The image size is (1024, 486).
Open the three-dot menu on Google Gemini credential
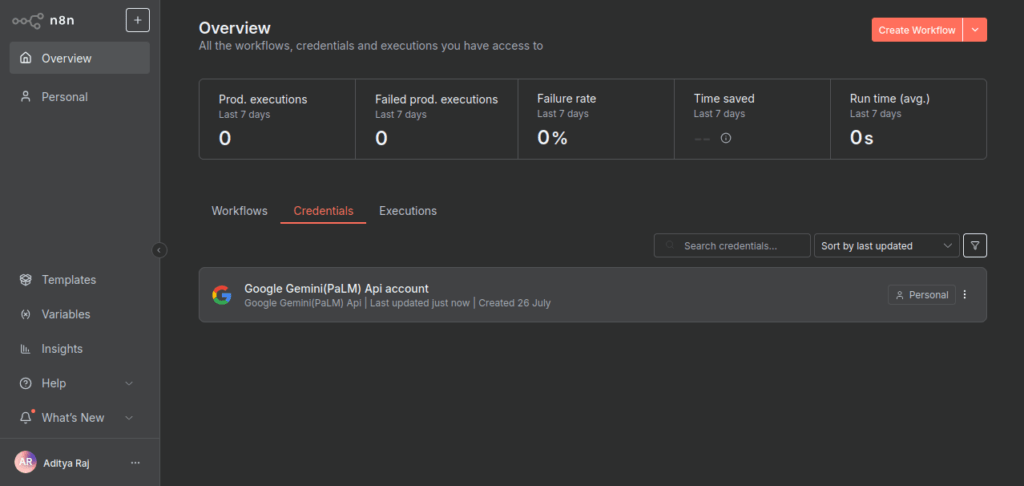pos(965,295)
